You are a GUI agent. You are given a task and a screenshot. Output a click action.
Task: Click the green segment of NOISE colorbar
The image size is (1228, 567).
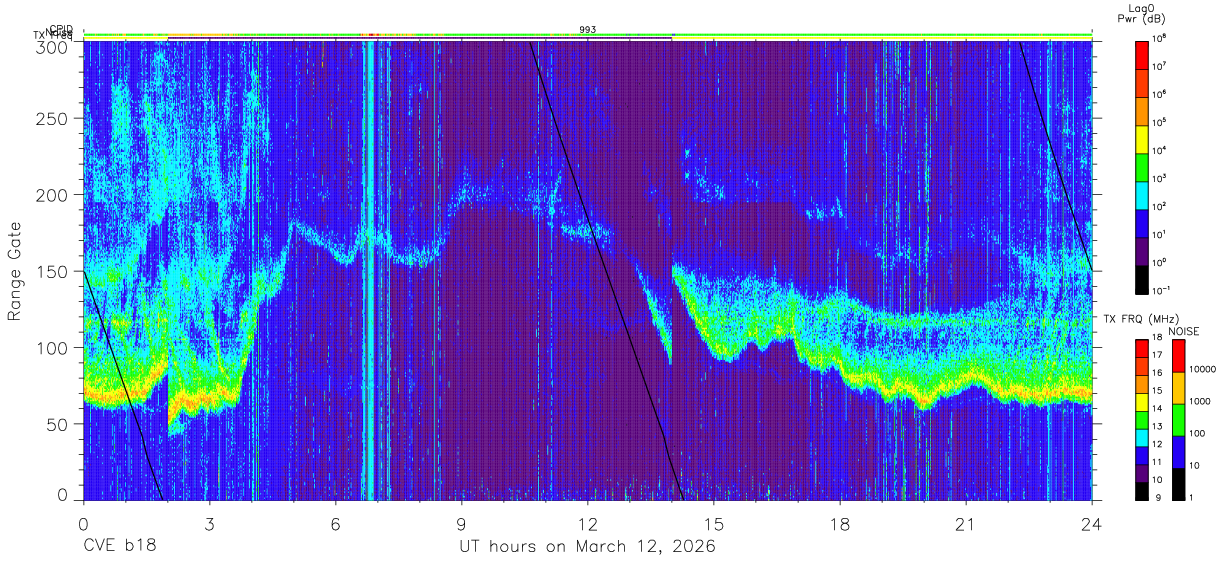[1180, 419]
